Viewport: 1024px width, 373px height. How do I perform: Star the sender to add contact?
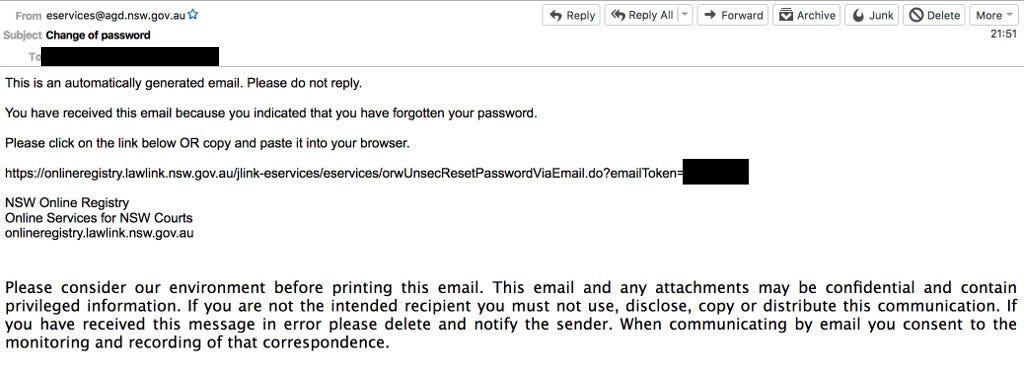[193, 14]
